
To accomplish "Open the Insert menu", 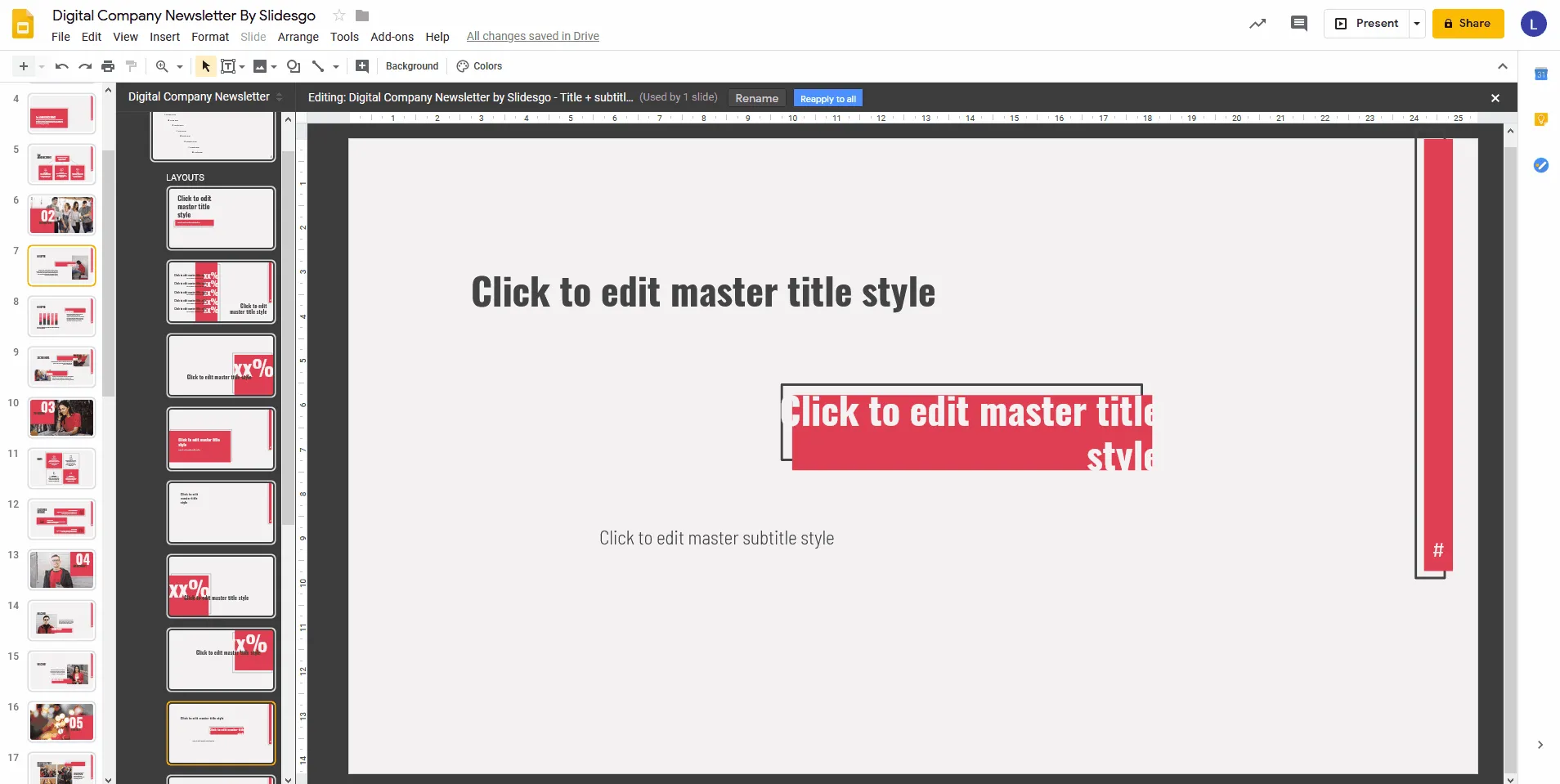I will [x=164, y=37].
